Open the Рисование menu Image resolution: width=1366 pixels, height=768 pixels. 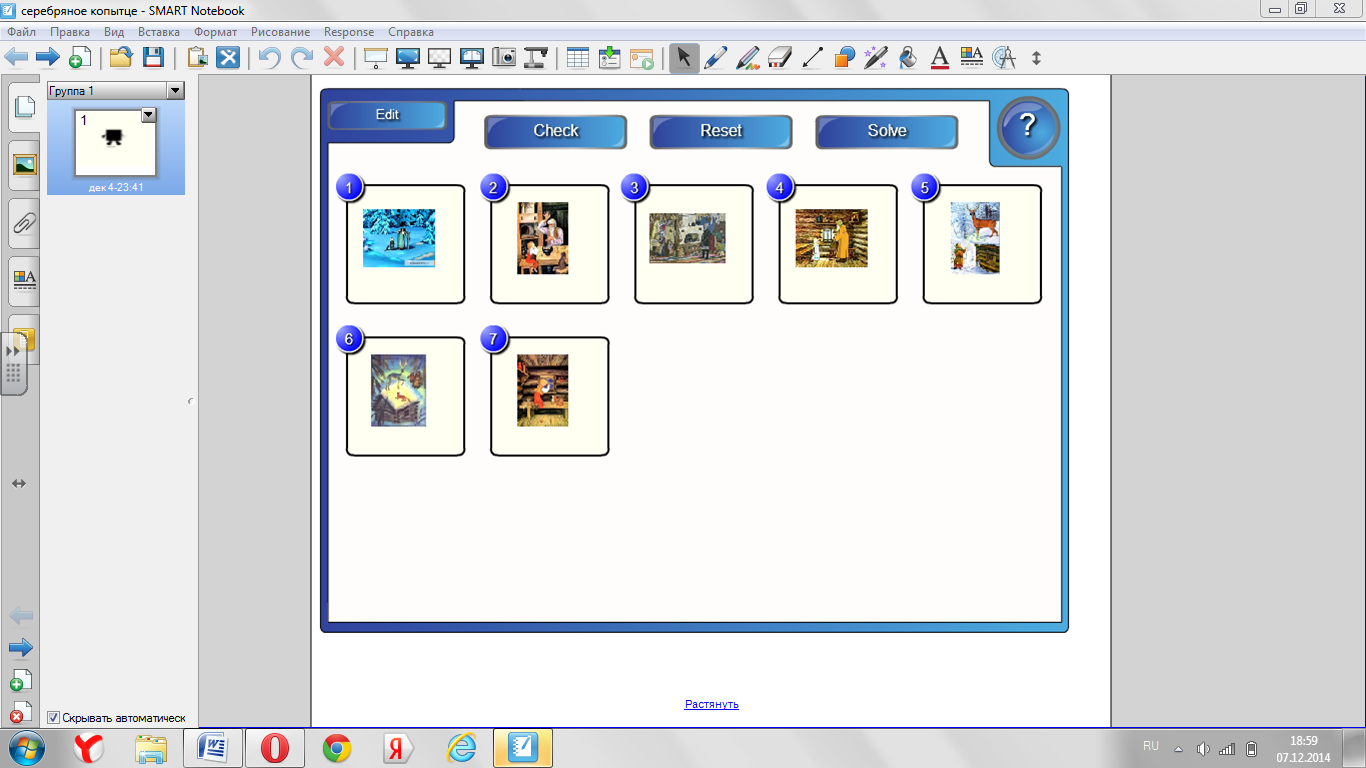tap(281, 32)
